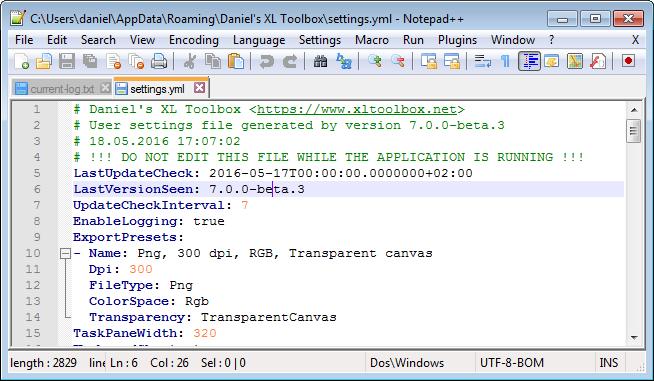Viewport: 654px width, 381px height.
Task: Print the document using printer icon
Action: pos(159,62)
